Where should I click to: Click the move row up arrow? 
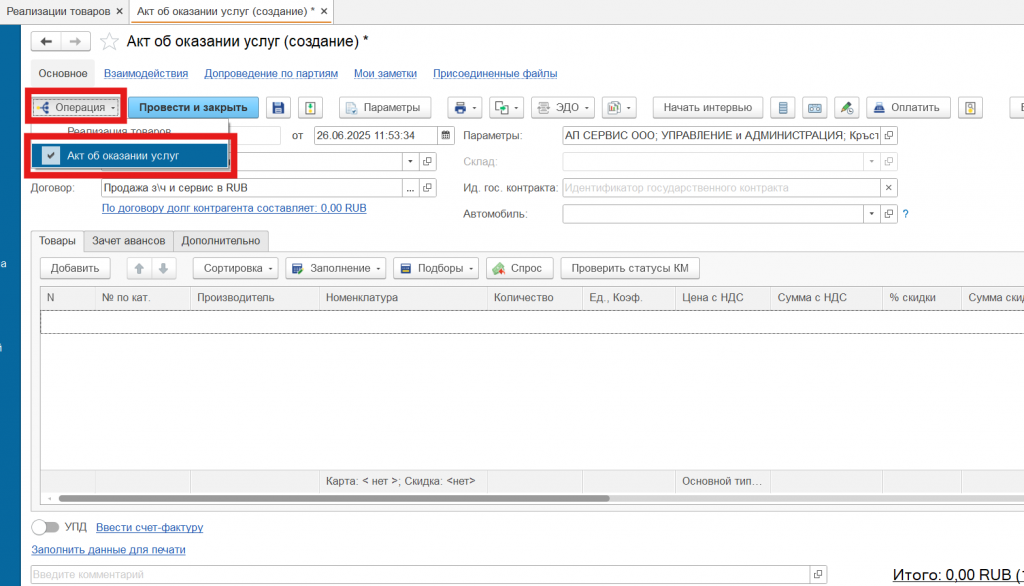coord(139,268)
